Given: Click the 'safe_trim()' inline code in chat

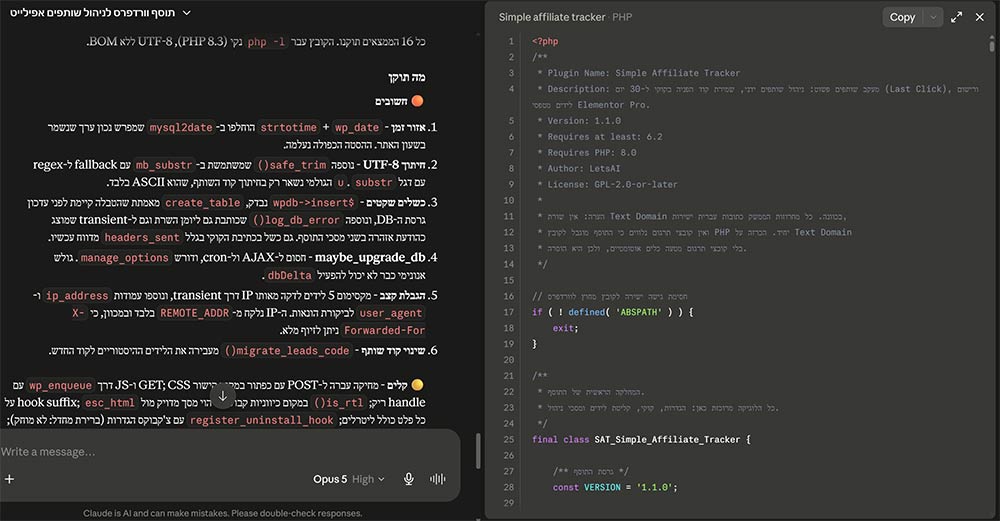Looking at the screenshot, I should click(x=291, y=165).
